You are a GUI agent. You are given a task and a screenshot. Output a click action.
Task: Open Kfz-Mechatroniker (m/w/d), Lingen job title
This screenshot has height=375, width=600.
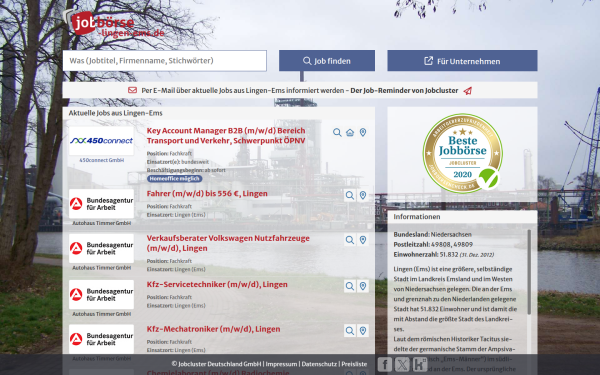click(x=213, y=329)
